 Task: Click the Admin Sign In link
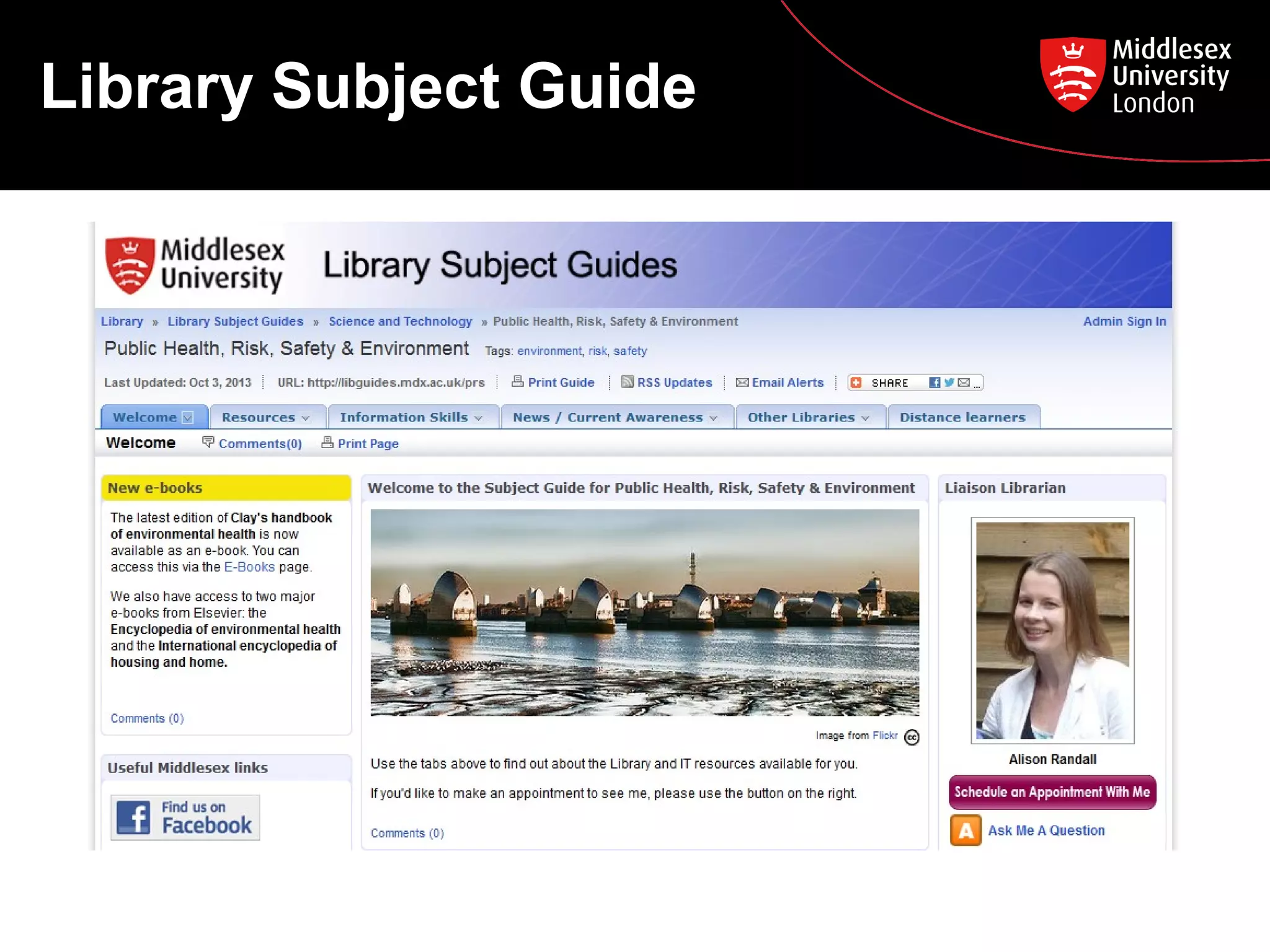click(1124, 321)
